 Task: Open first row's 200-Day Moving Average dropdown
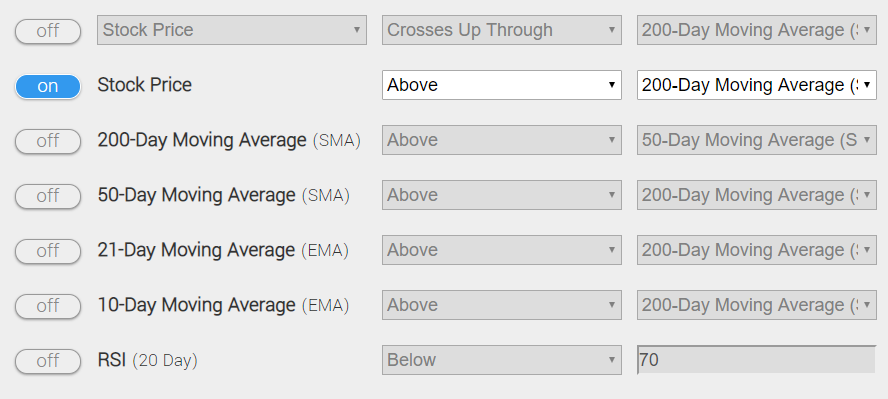click(x=757, y=30)
